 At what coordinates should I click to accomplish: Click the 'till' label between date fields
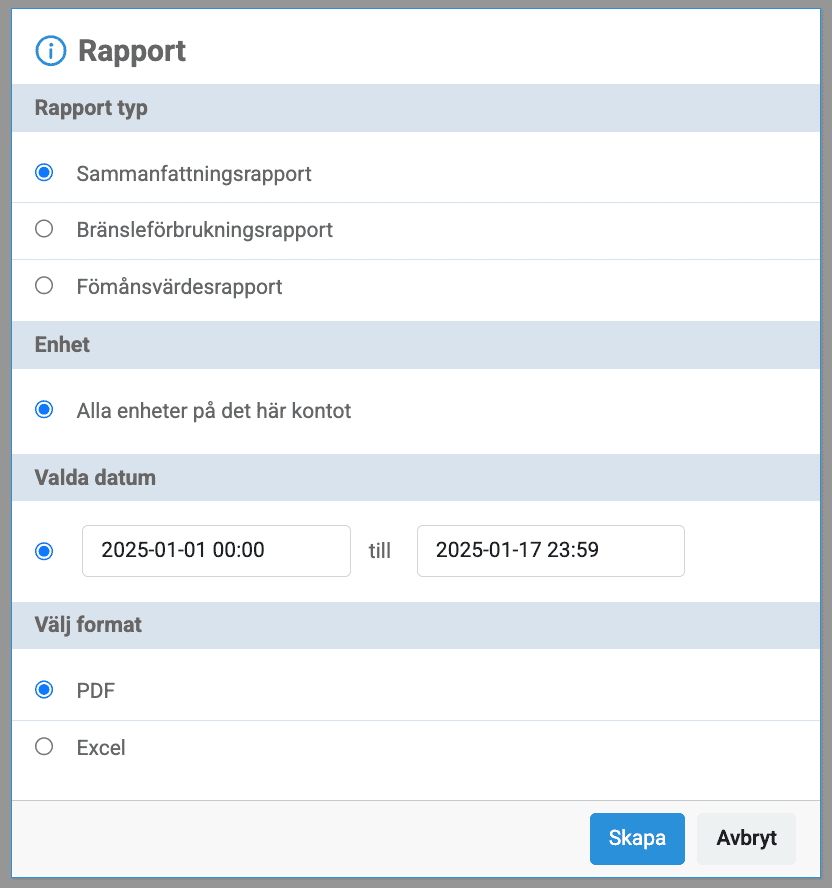[x=379, y=551]
